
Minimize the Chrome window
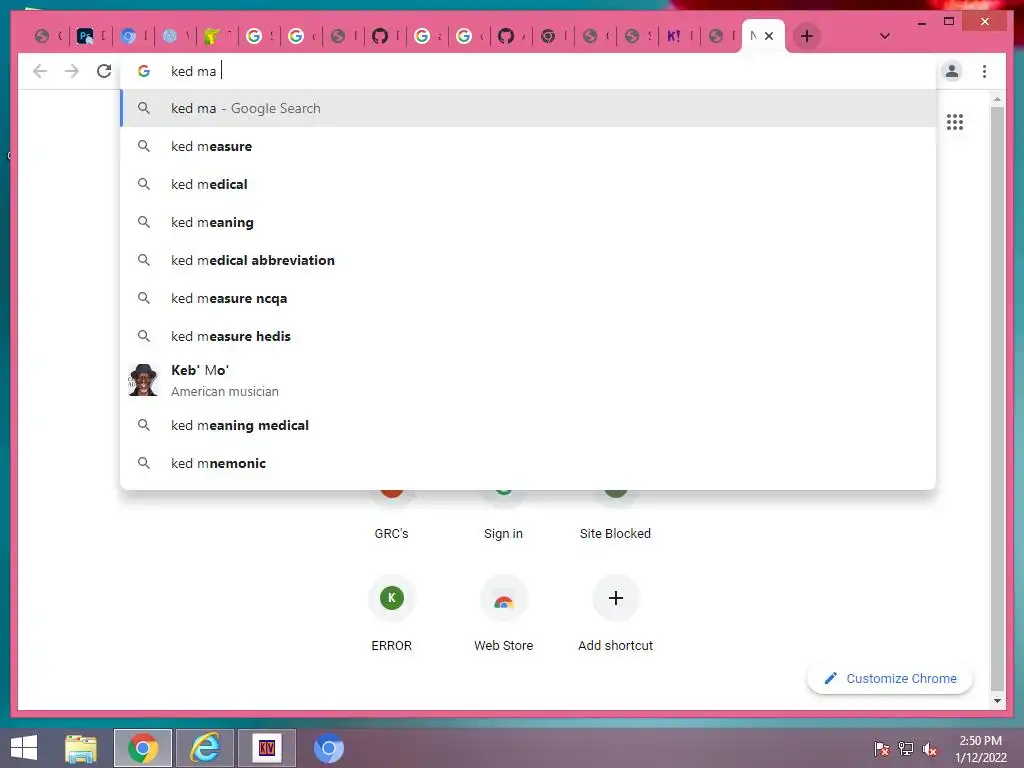click(x=921, y=22)
